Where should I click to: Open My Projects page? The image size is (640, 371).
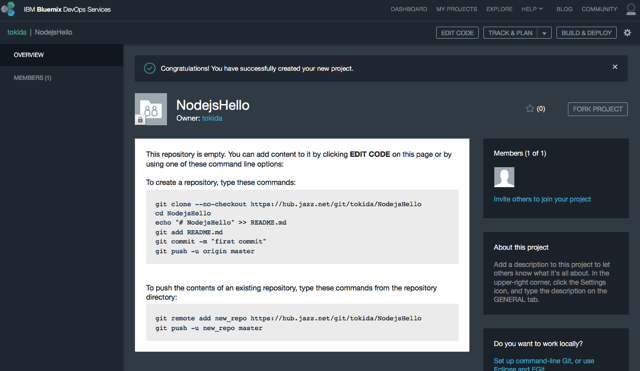[x=456, y=9]
